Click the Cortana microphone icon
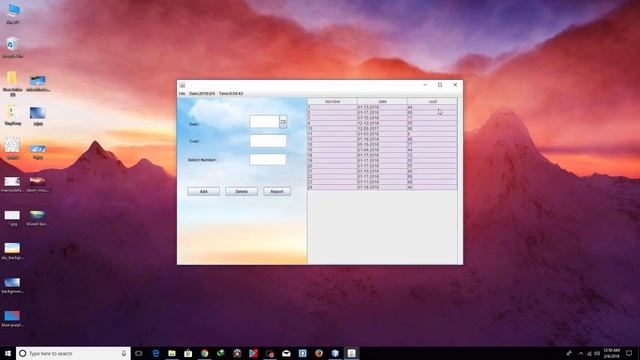Image resolution: width=640 pixels, height=360 pixels. [124, 353]
